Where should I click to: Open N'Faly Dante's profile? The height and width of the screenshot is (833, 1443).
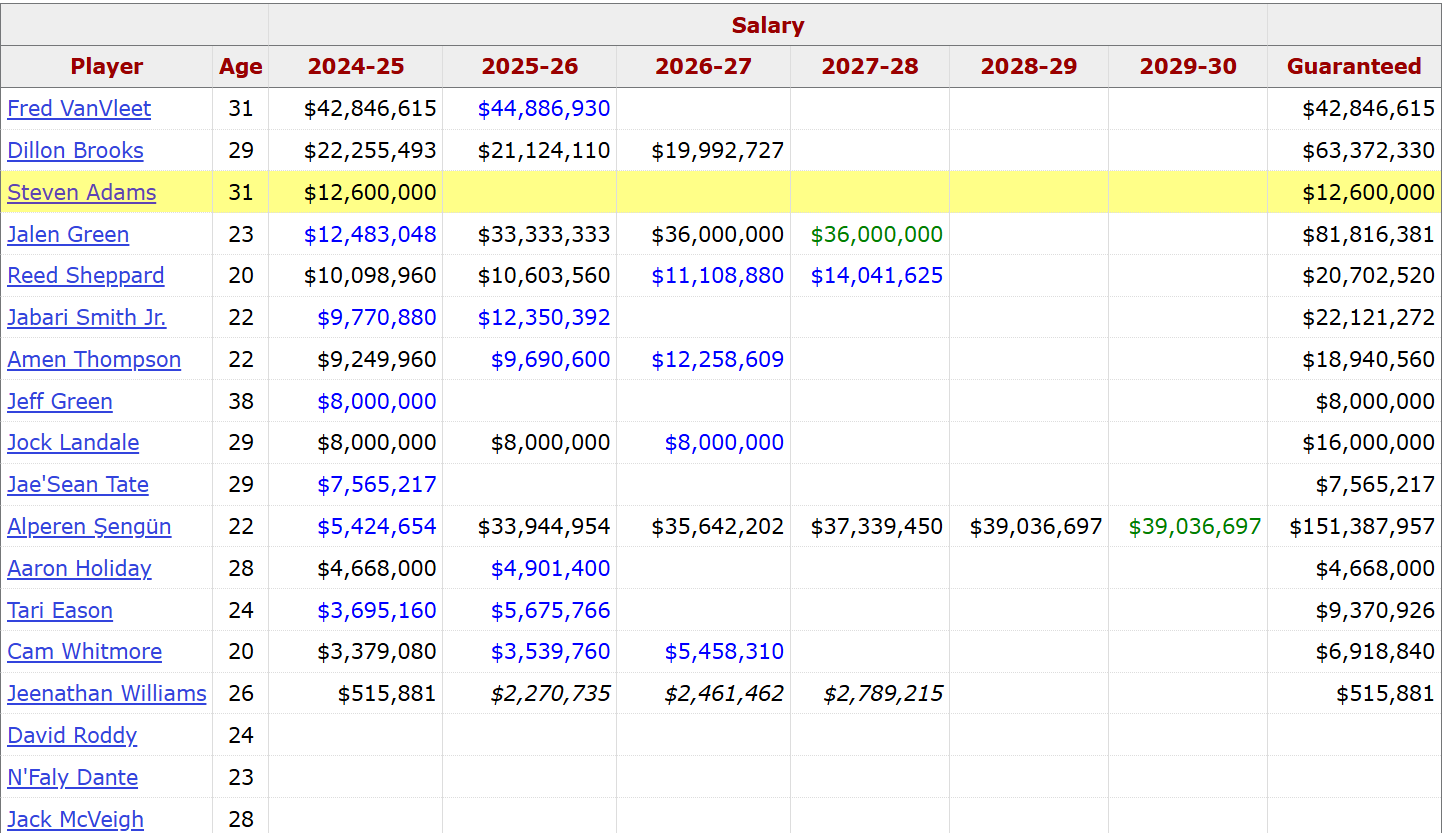pyautogui.click(x=72, y=777)
